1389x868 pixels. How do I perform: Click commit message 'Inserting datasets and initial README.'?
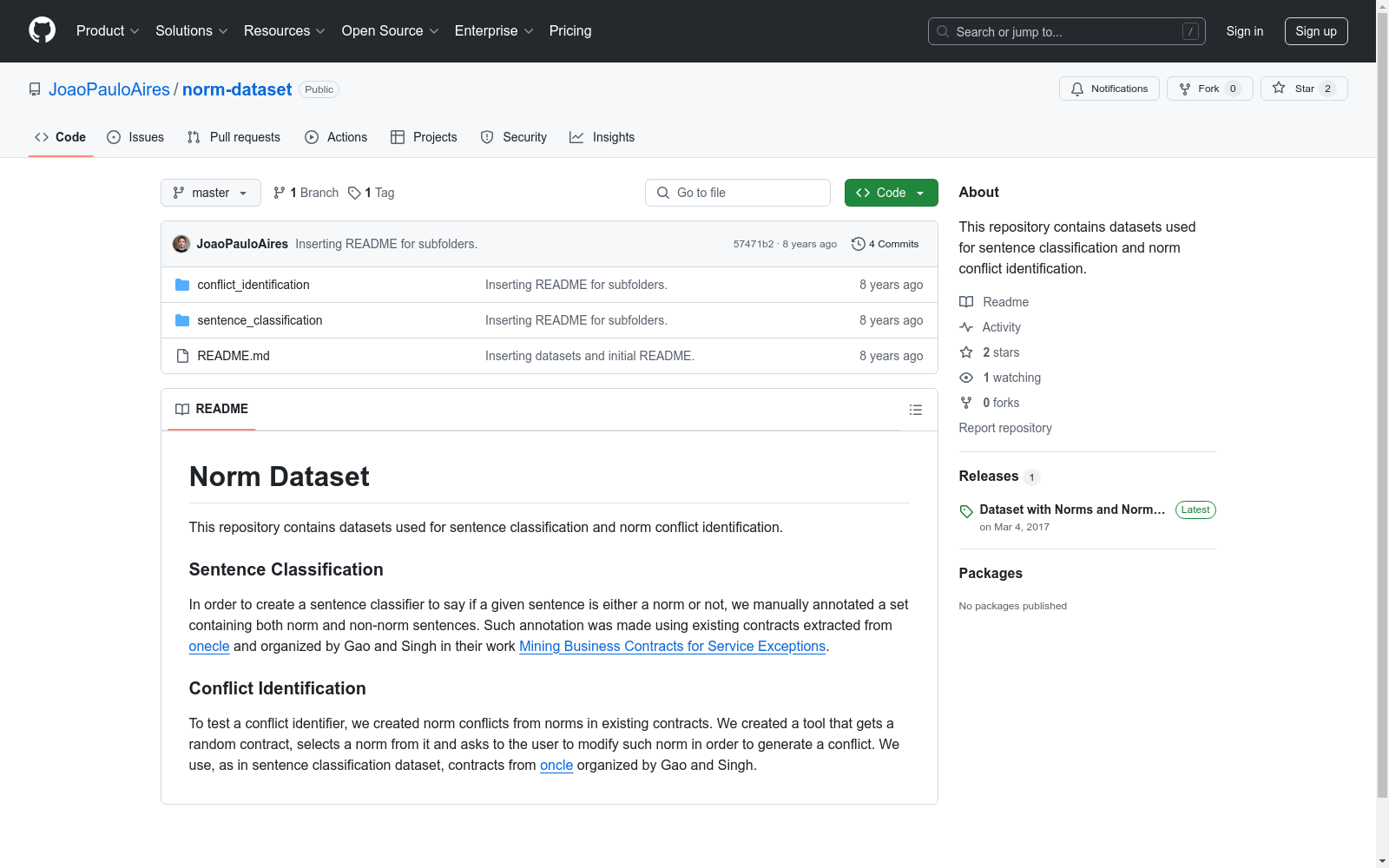point(589,356)
